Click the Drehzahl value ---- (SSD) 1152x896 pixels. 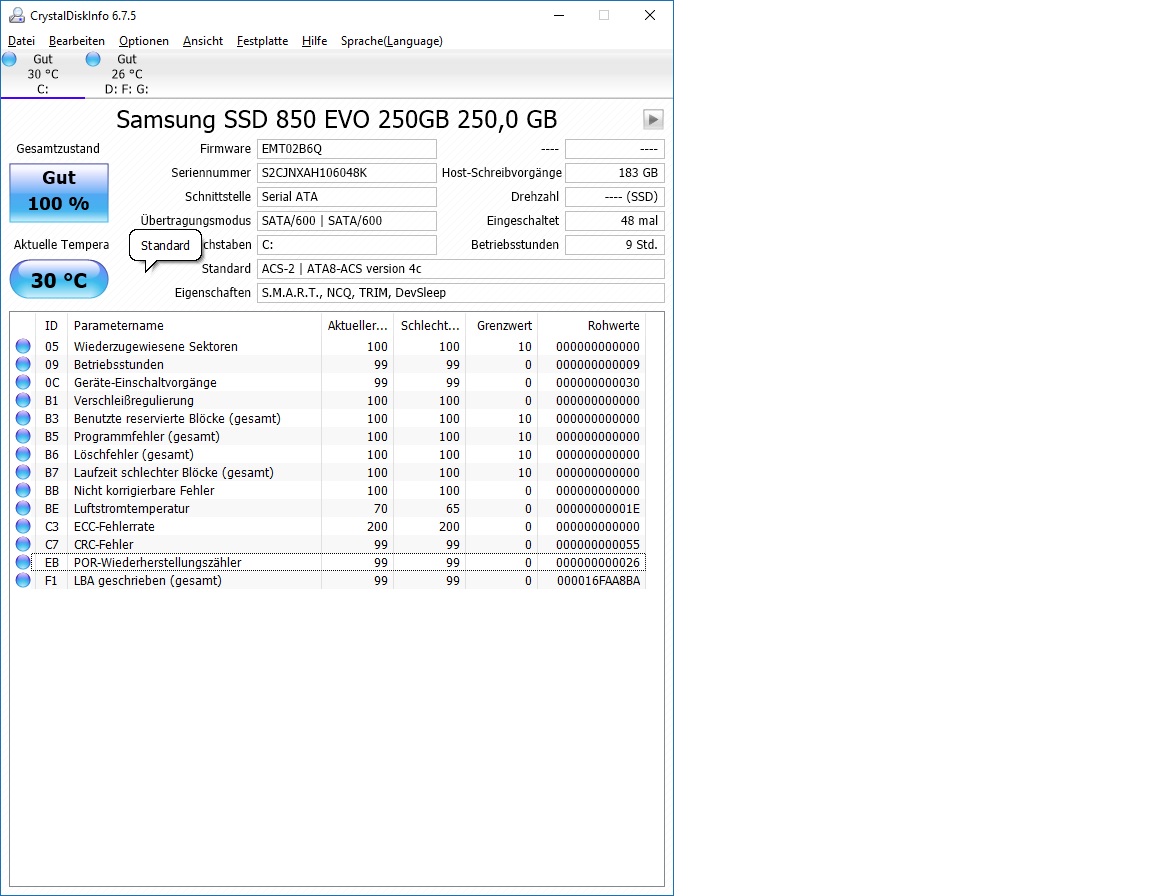[x=615, y=197]
